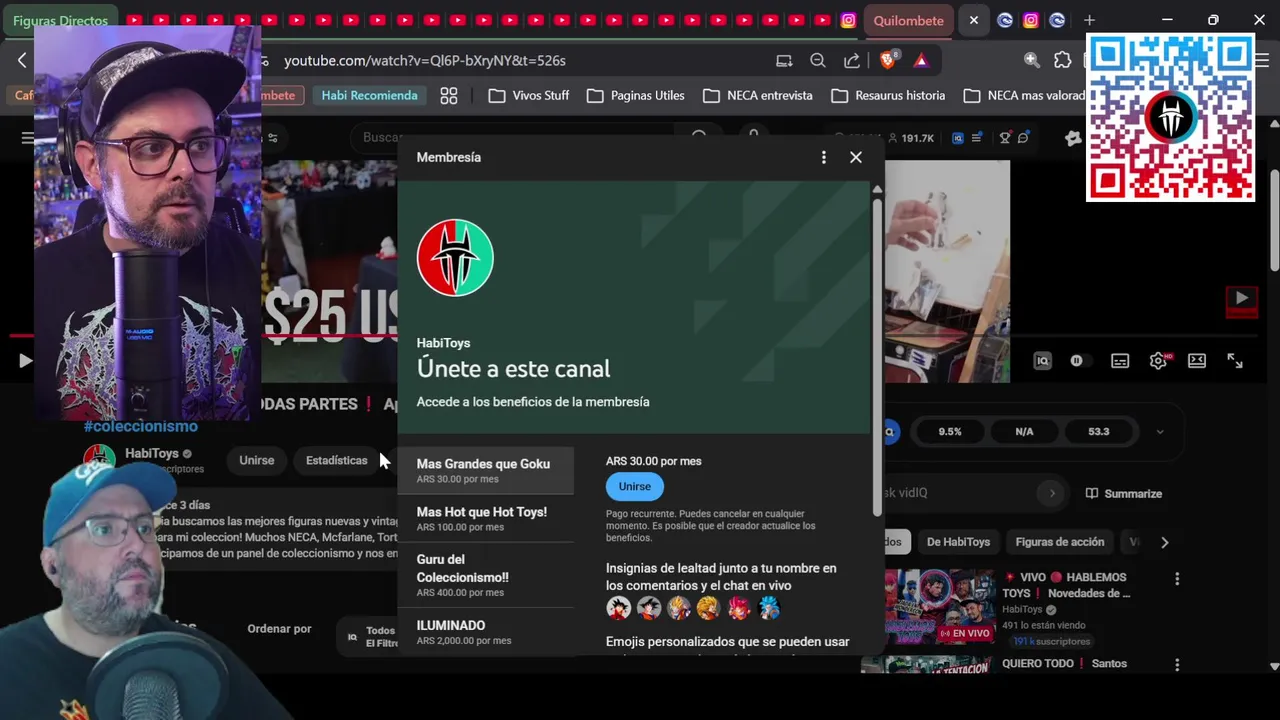
Task: Expand the vidIQ stats panel chevron
Action: [1160, 432]
